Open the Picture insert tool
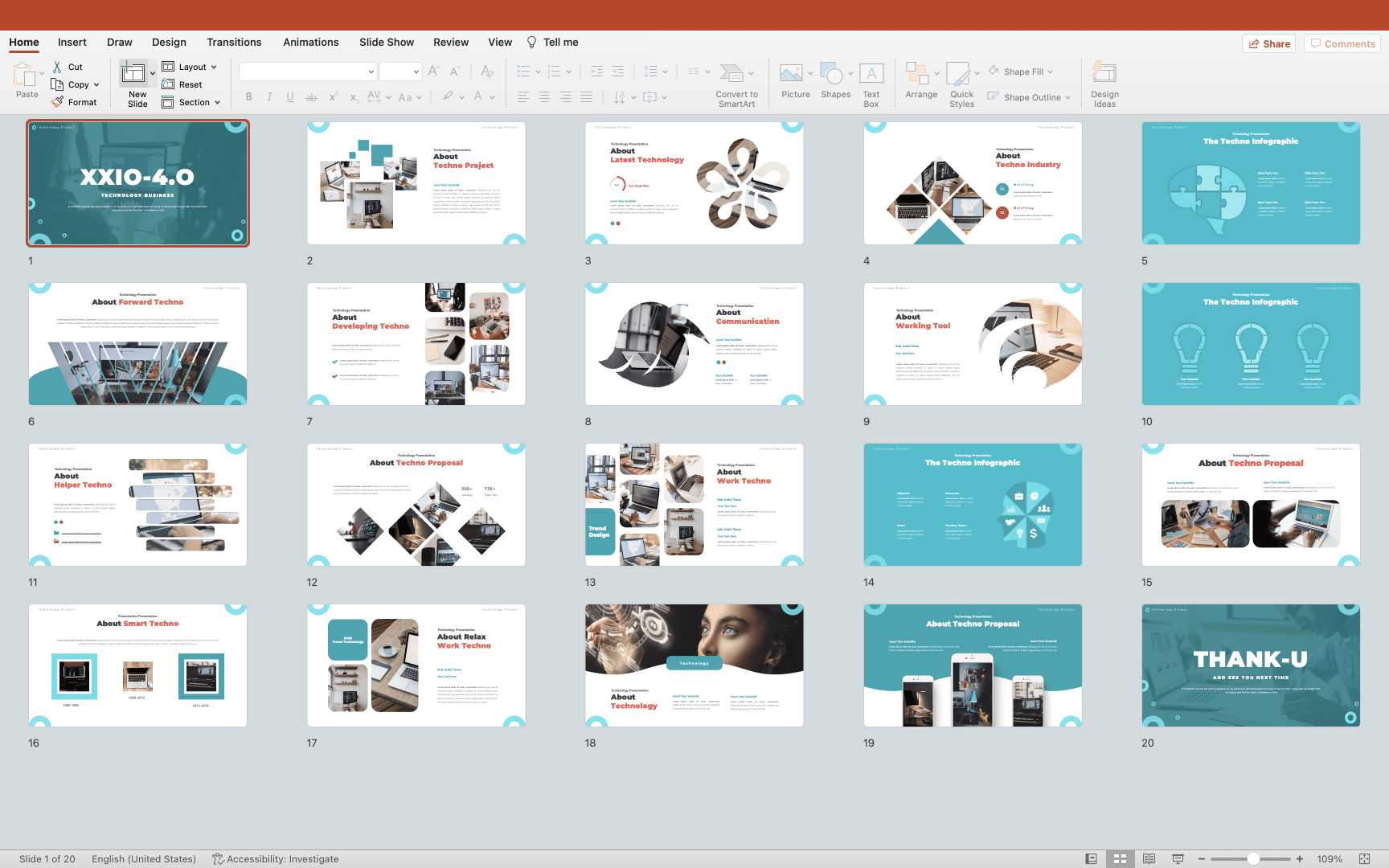The image size is (1389, 868). 792,74
